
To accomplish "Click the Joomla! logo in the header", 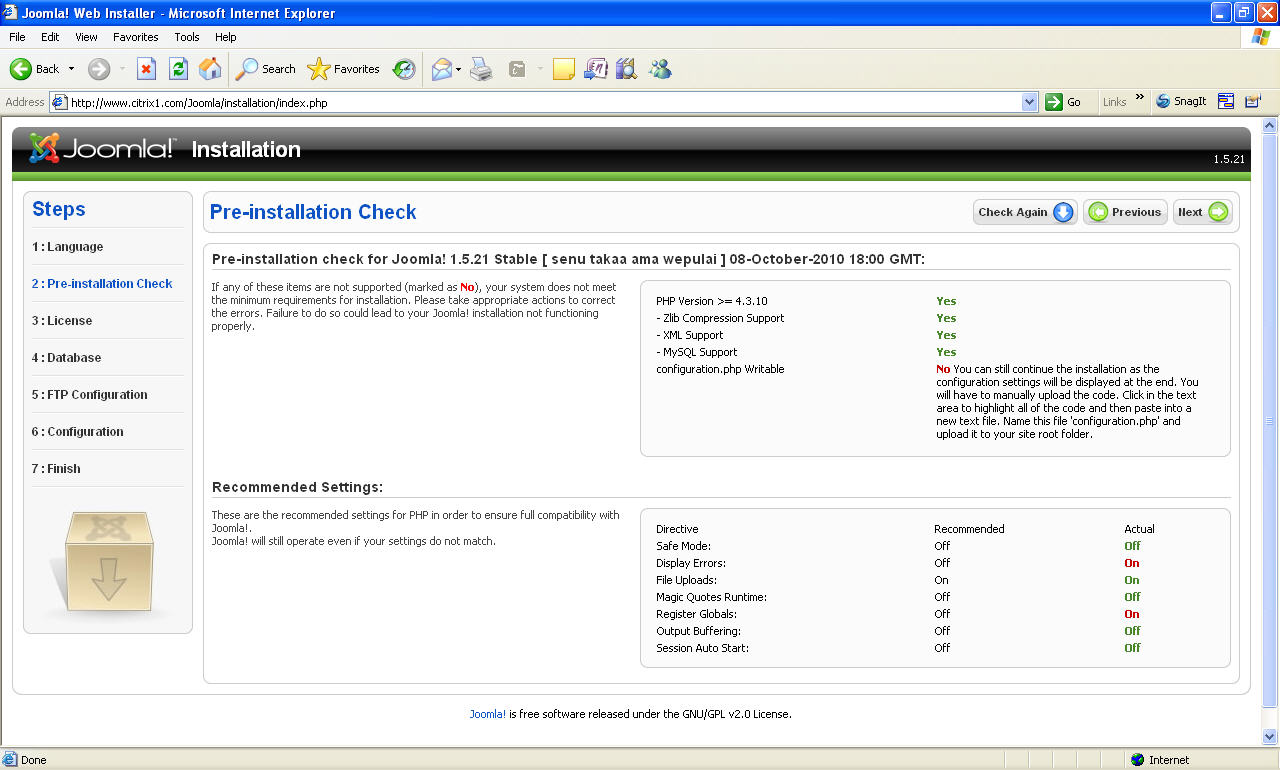I will [102, 149].
